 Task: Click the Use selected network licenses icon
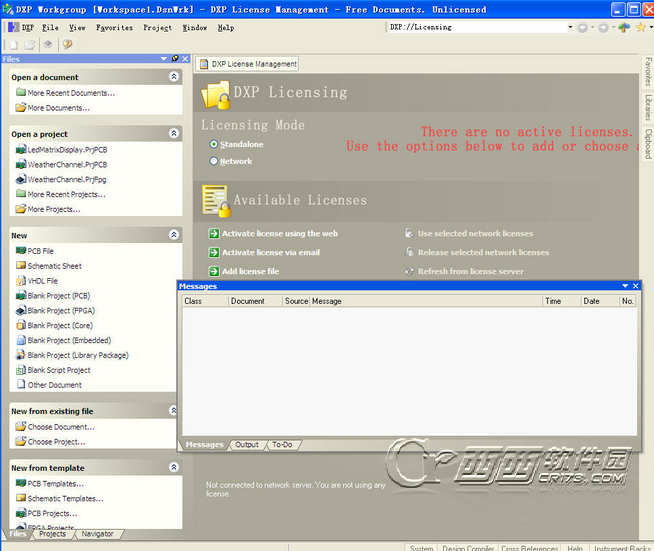[x=409, y=233]
